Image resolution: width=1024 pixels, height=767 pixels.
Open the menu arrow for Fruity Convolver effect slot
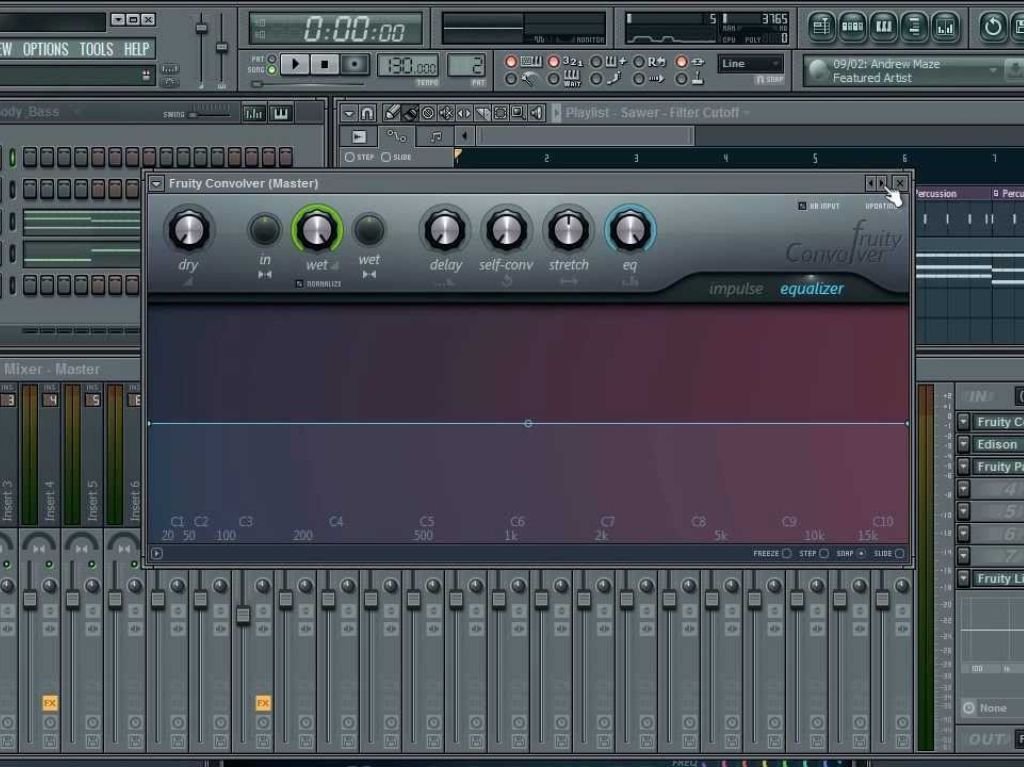tap(963, 422)
